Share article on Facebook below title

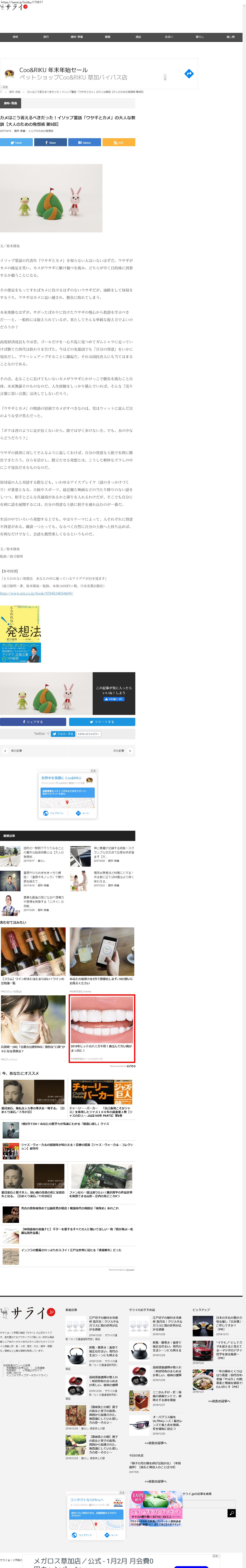(x=50, y=142)
